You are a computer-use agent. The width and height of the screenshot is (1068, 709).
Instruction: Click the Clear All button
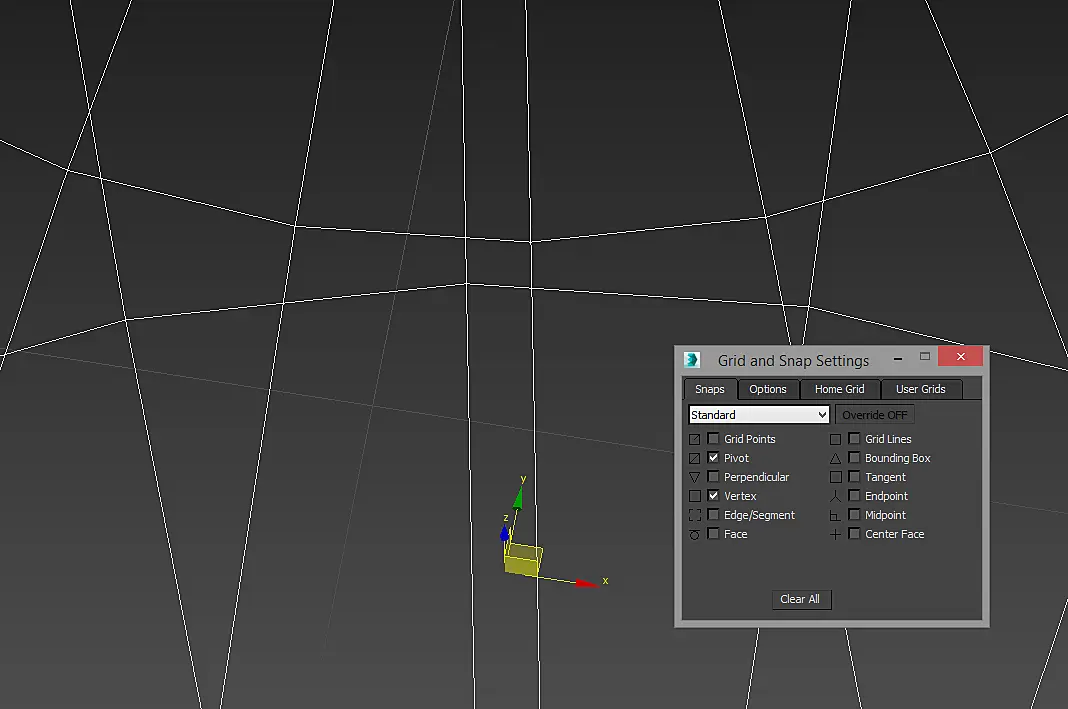click(x=800, y=599)
